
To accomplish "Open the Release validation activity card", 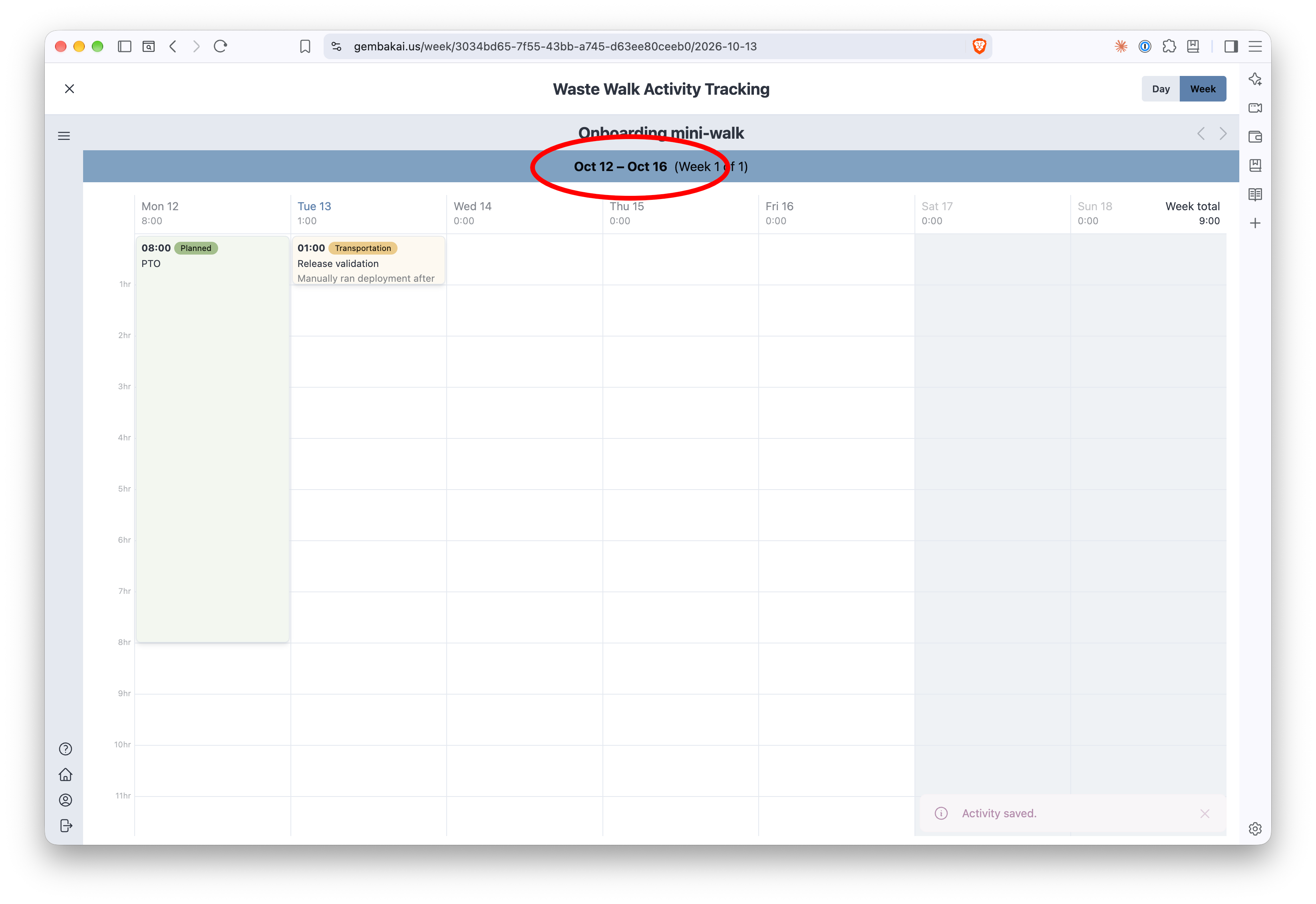I will click(x=368, y=261).
